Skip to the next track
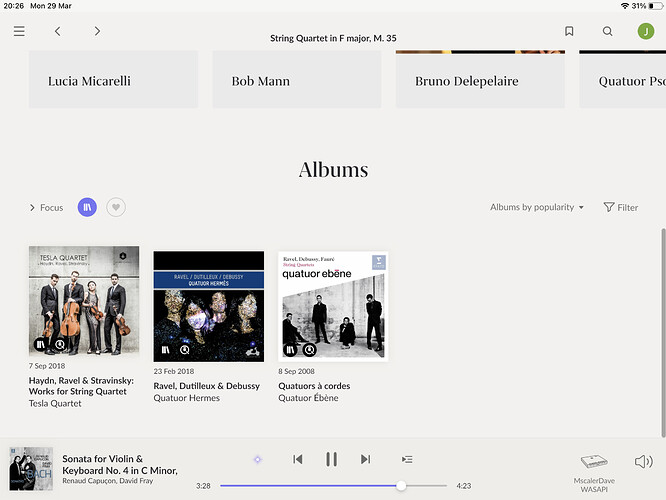The height and width of the screenshot is (500, 666). (x=365, y=459)
